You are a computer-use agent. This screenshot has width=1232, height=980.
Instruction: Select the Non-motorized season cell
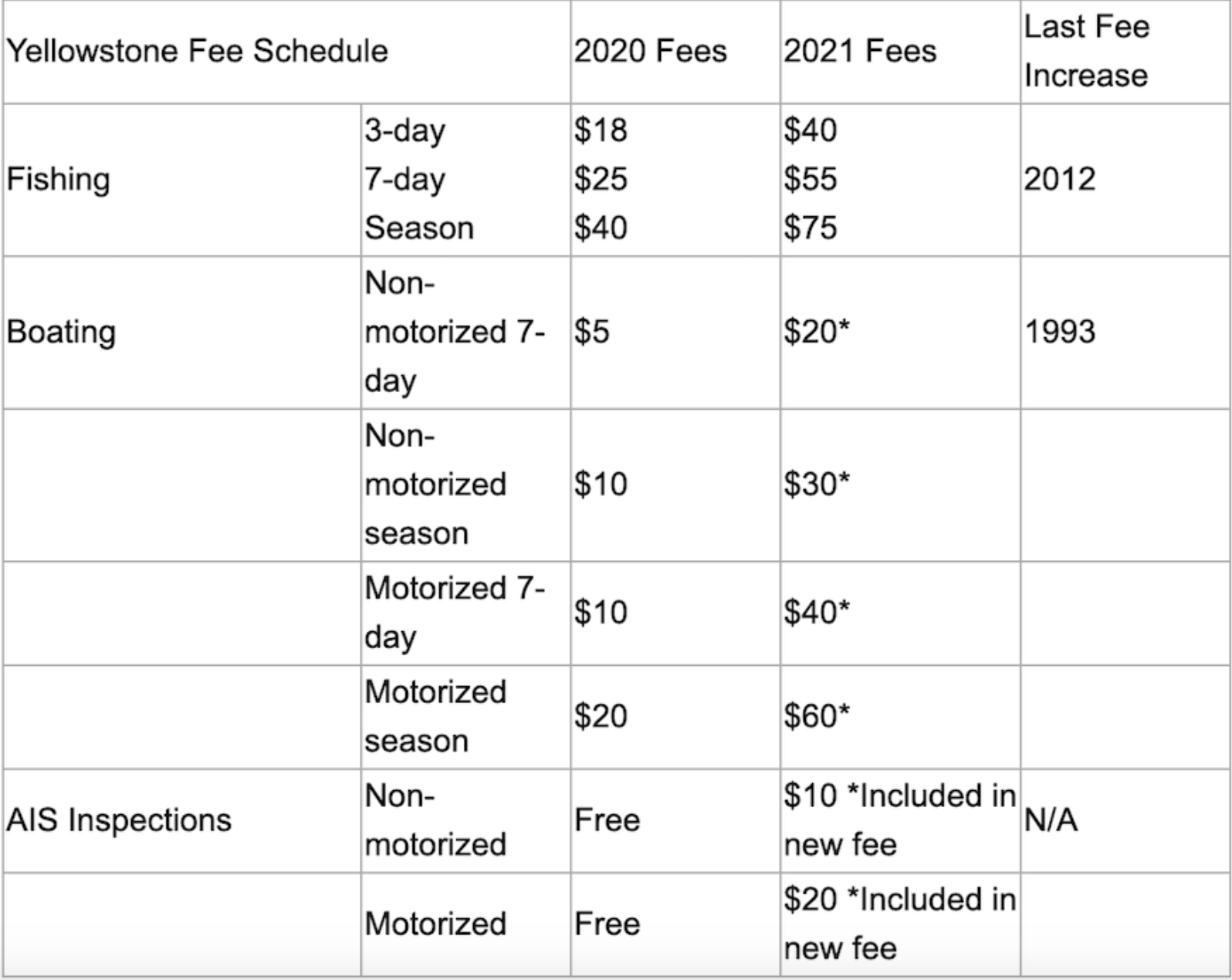[x=435, y=485]
